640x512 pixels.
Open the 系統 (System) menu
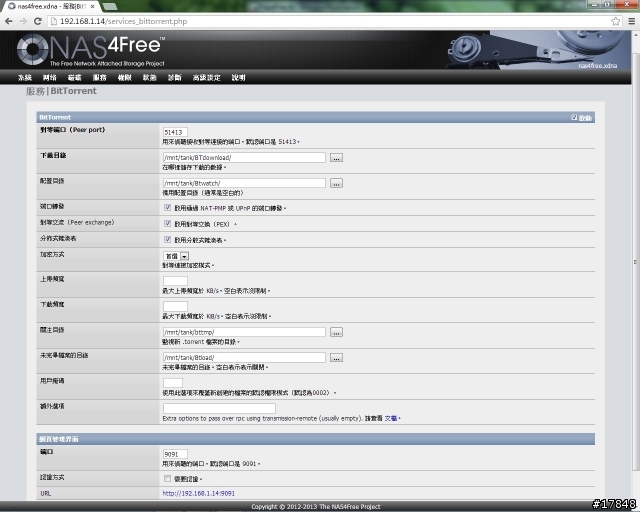click(x=24, y=78)
